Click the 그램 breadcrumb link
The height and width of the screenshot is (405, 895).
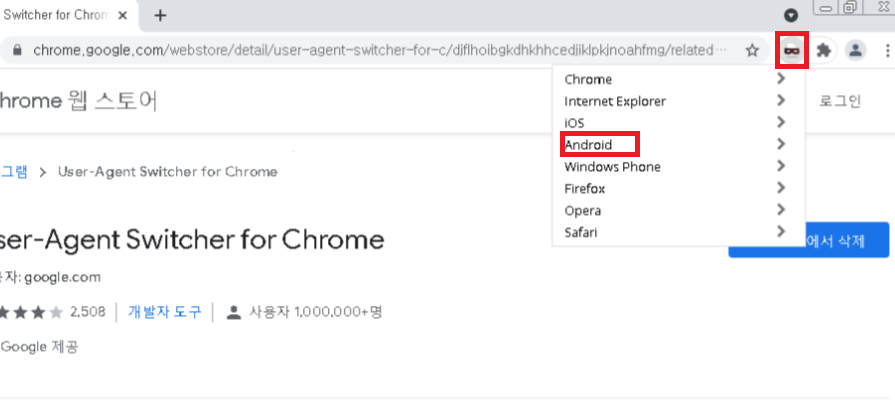tap(14, 172)
